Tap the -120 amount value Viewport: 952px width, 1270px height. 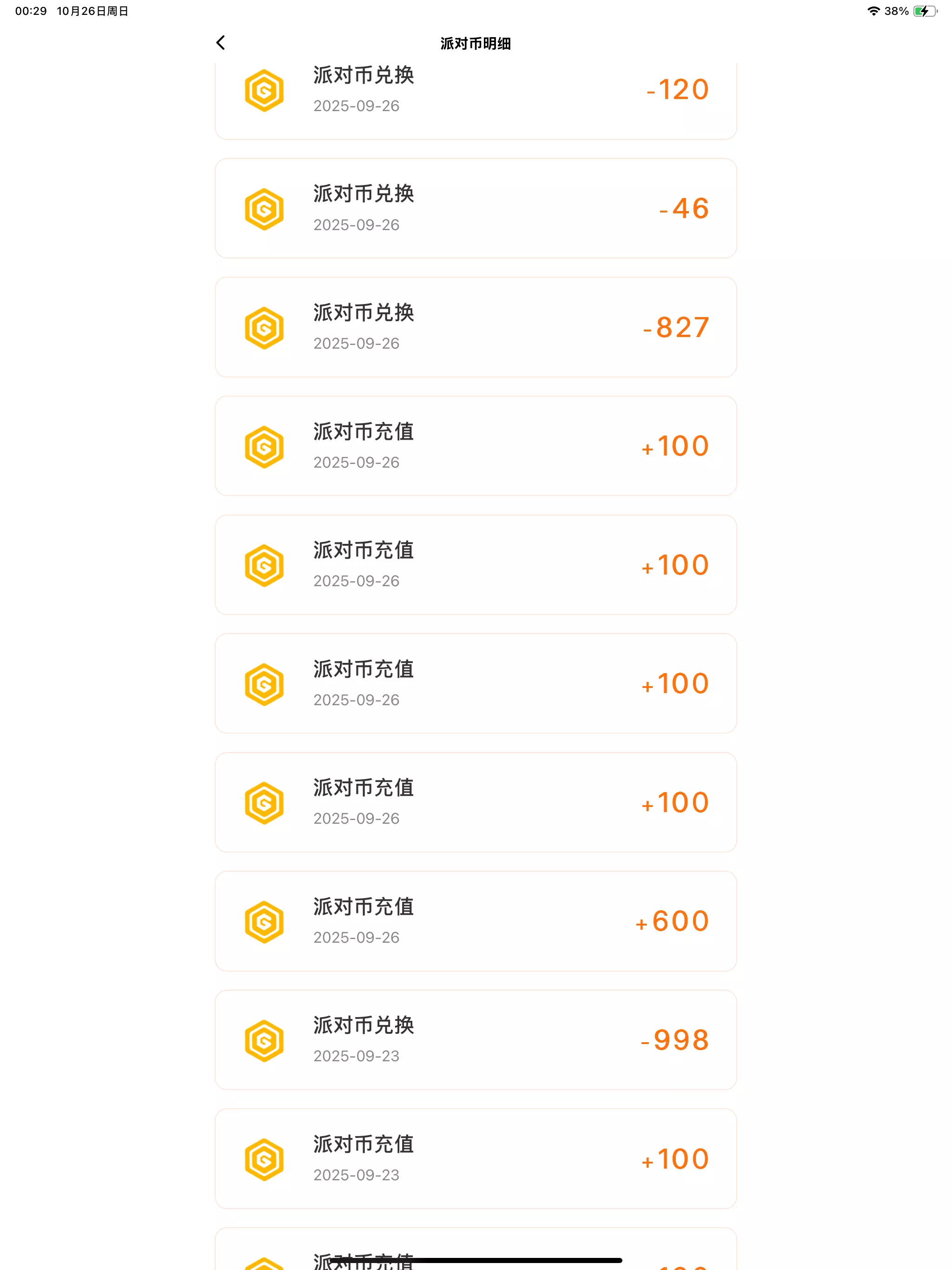(678, 90)
